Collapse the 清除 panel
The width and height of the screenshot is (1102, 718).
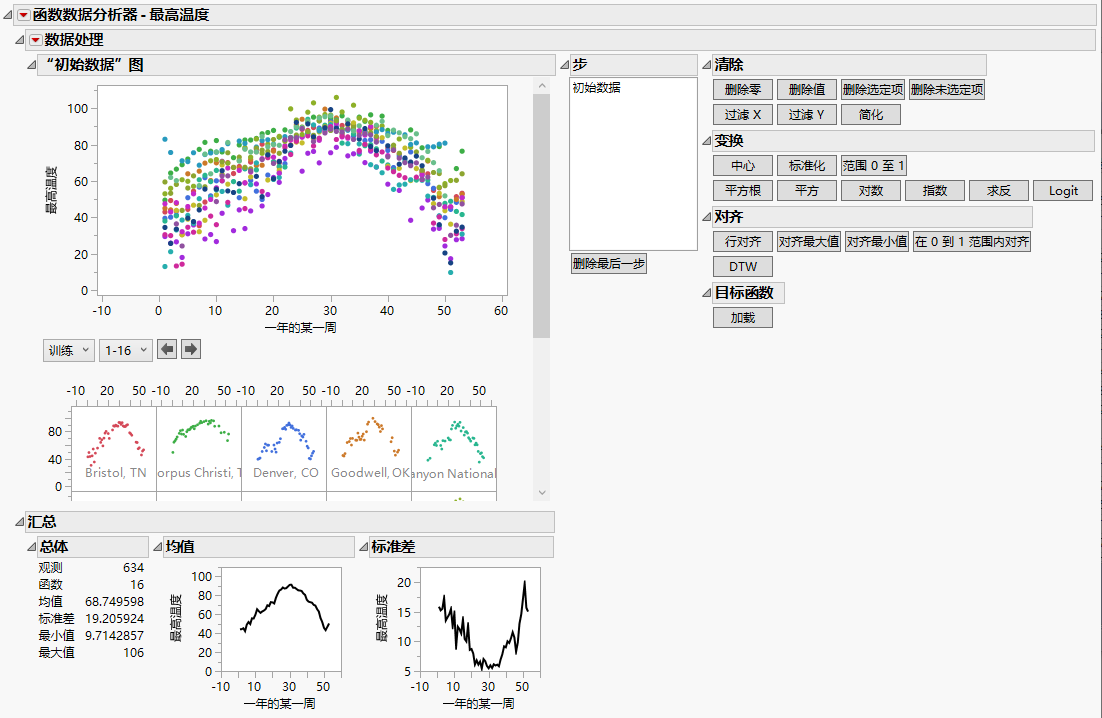point(707,65)
